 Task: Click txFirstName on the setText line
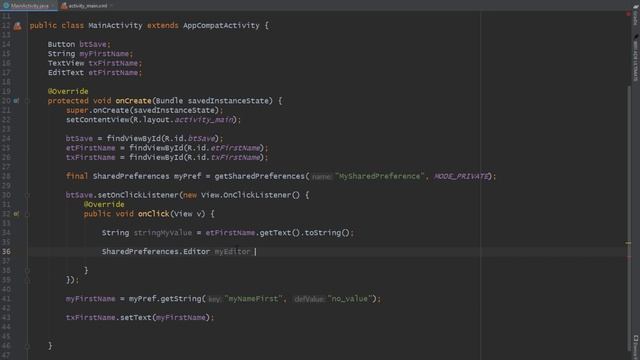(x=91, y=317)
